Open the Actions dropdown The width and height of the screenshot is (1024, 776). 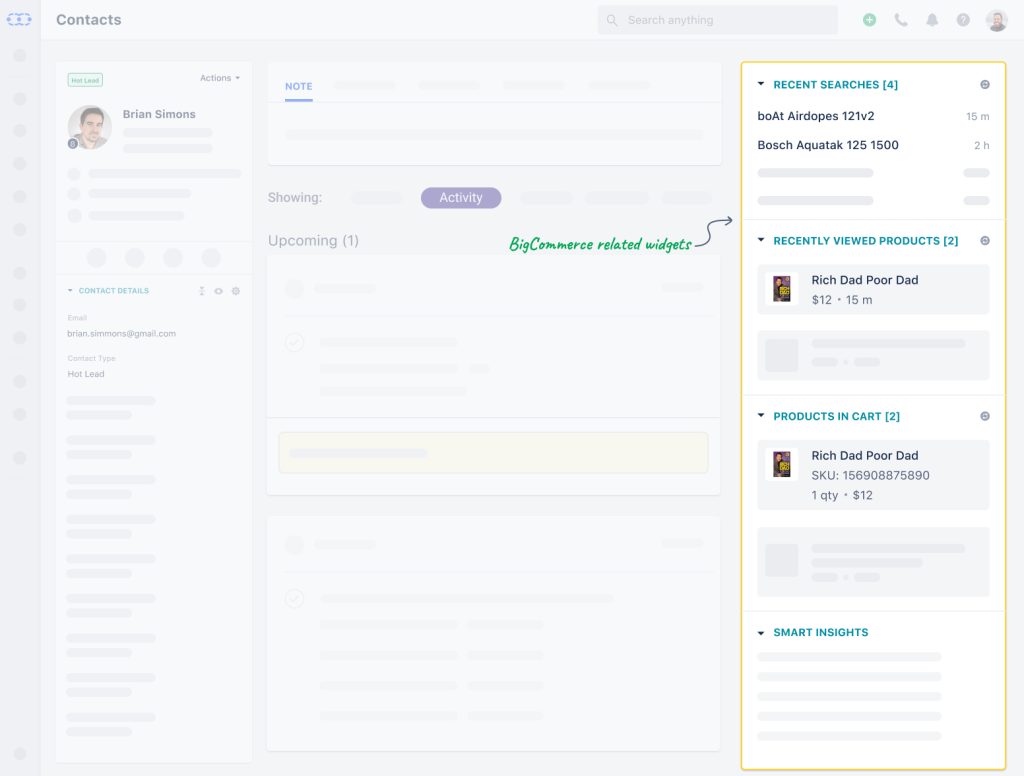point(218,77)
